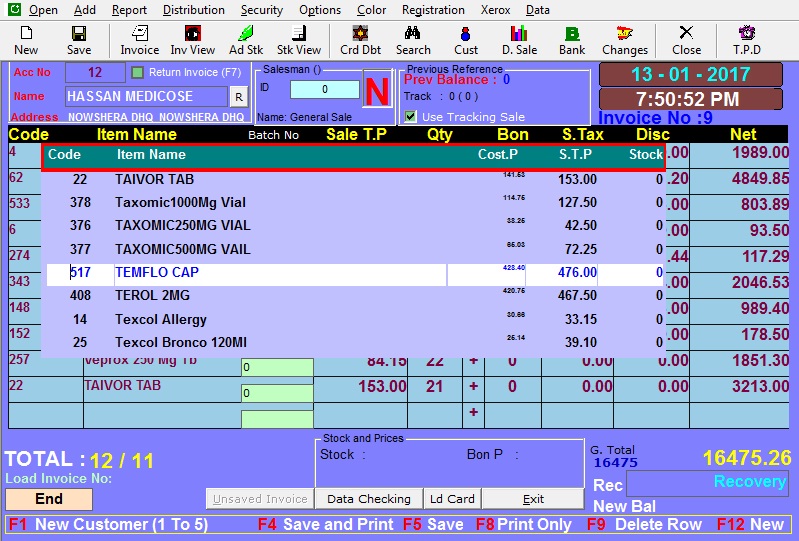Click F9 Delete Row shortcut label

[644, 525]
